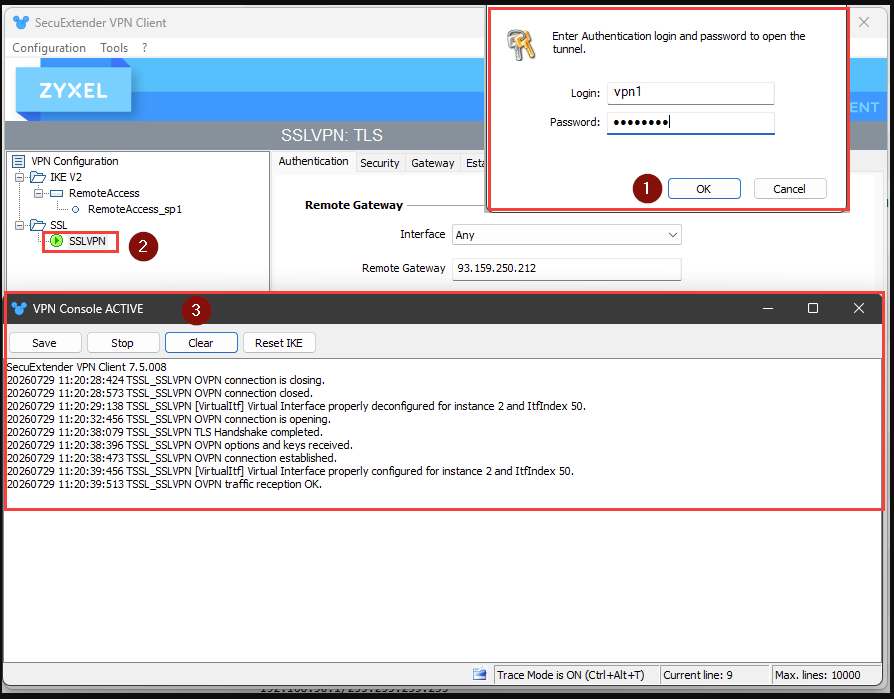Select the SSLVPN tunnel in the tree

click(x=87, y=241)
